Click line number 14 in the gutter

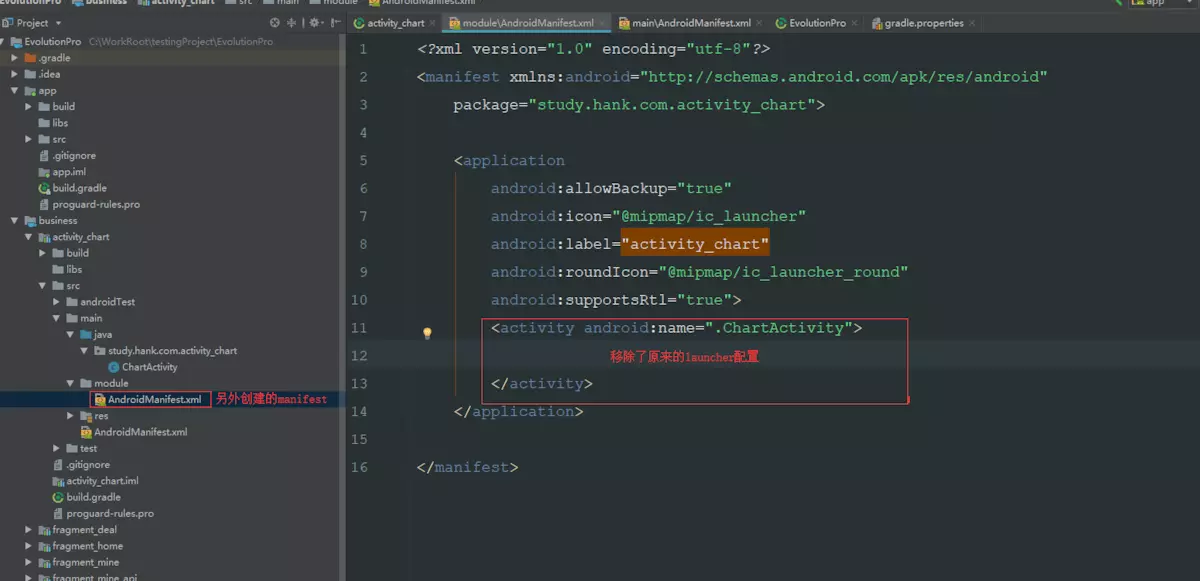tap(359, 412)
